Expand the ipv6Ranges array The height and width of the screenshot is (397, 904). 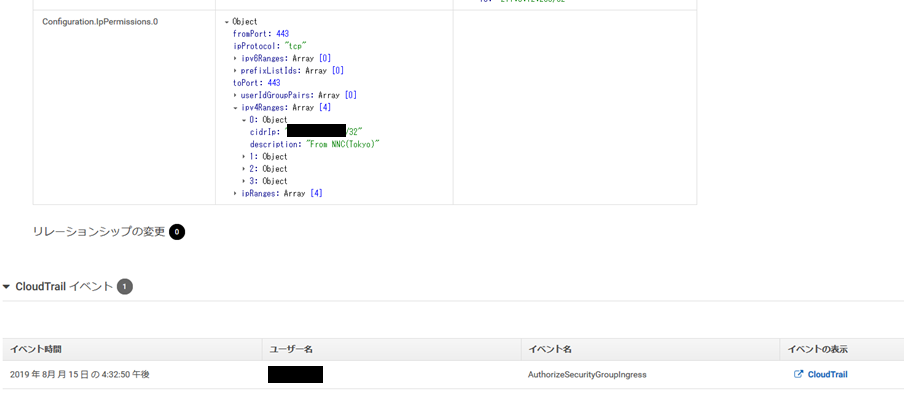(x=236, y=58)
